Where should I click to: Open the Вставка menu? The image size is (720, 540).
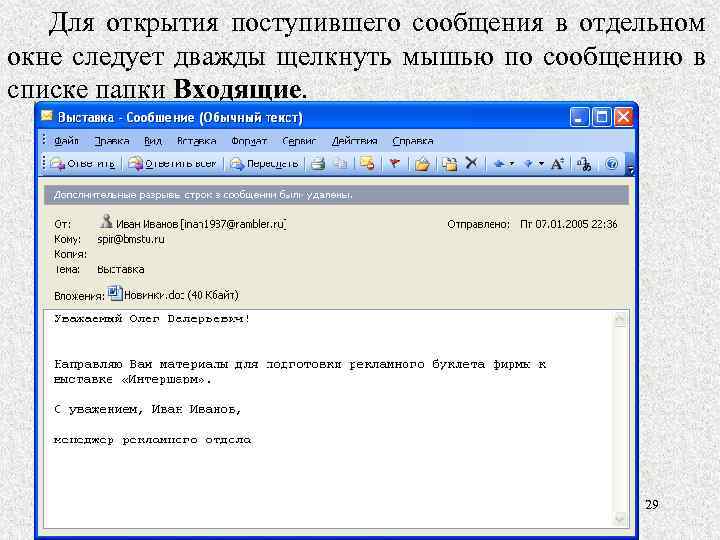click(197, 141)
